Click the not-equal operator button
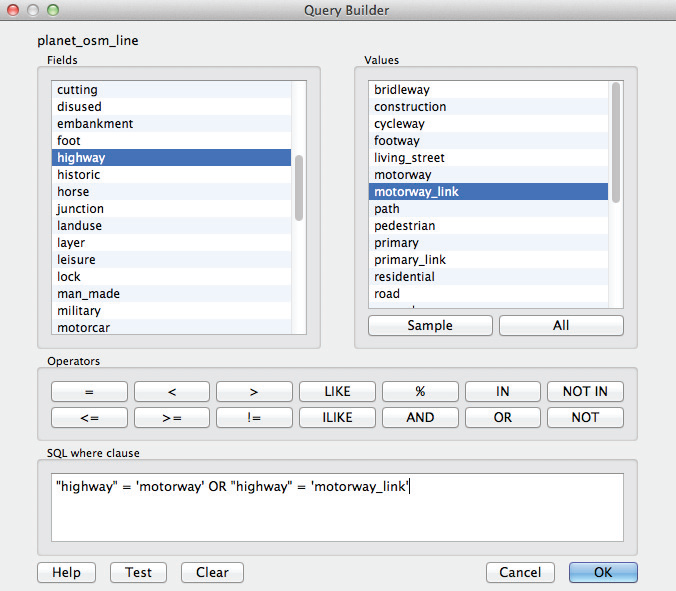The image size is (676, 591). point(254,417)
